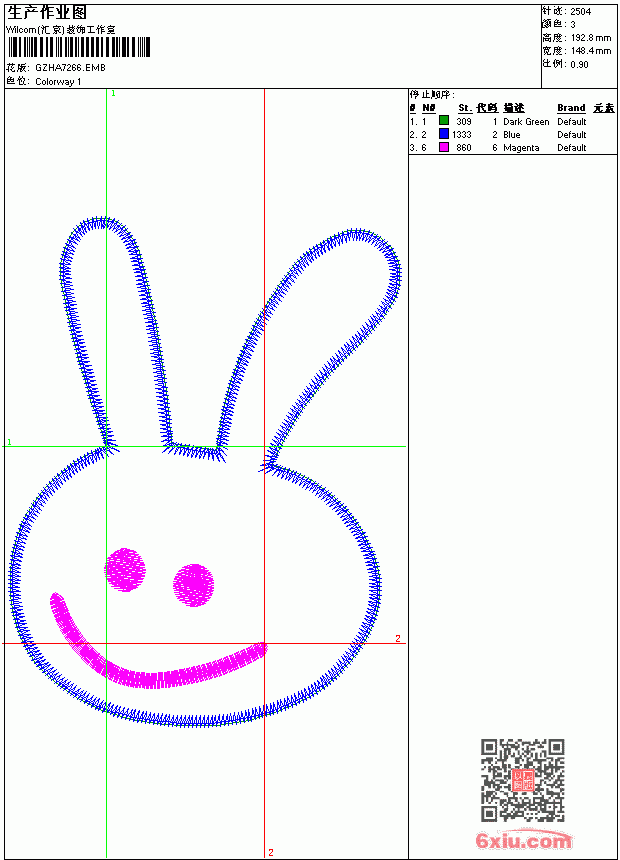This screenshot has height=860, width=620.
Task: Click the Dark Green color swatch
Action: pyautogui.click(x=444, y=121)
